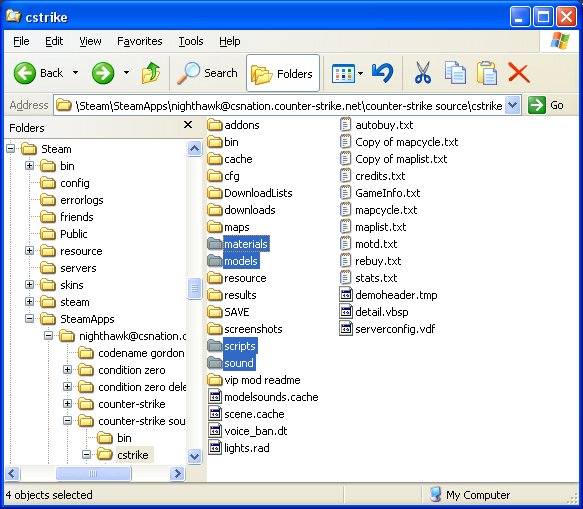The height and width of the screenshot is (509, 583).
Task: Collapse the Steam tree node
Action: [10, 149]
